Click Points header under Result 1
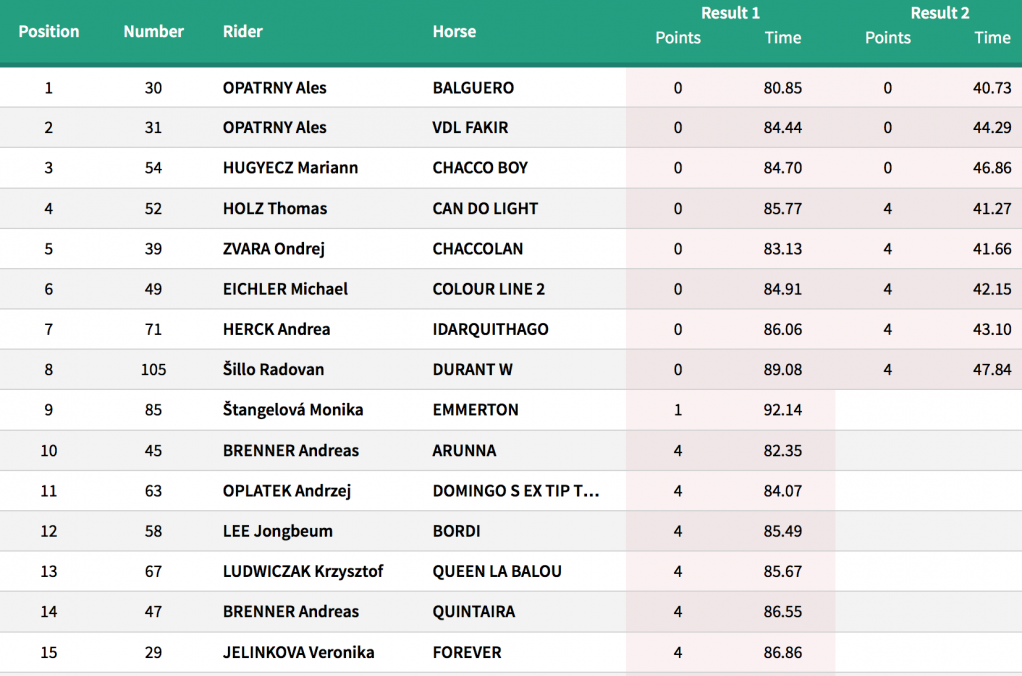Screen dimensions: 1022x676 [678, 38]
